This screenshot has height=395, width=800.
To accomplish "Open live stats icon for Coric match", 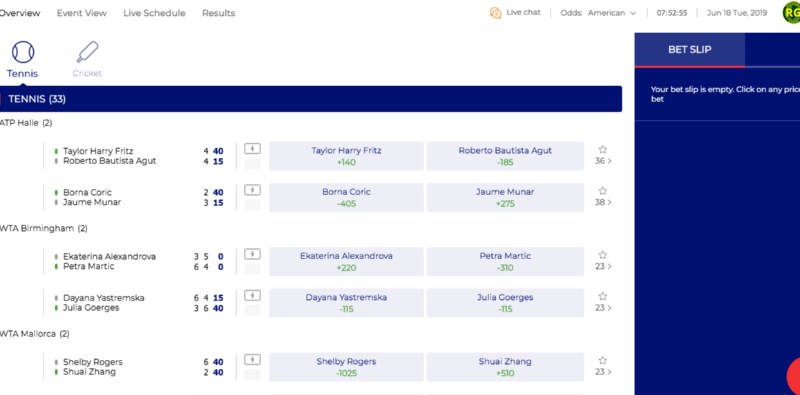I will click(x=252, y=190).
